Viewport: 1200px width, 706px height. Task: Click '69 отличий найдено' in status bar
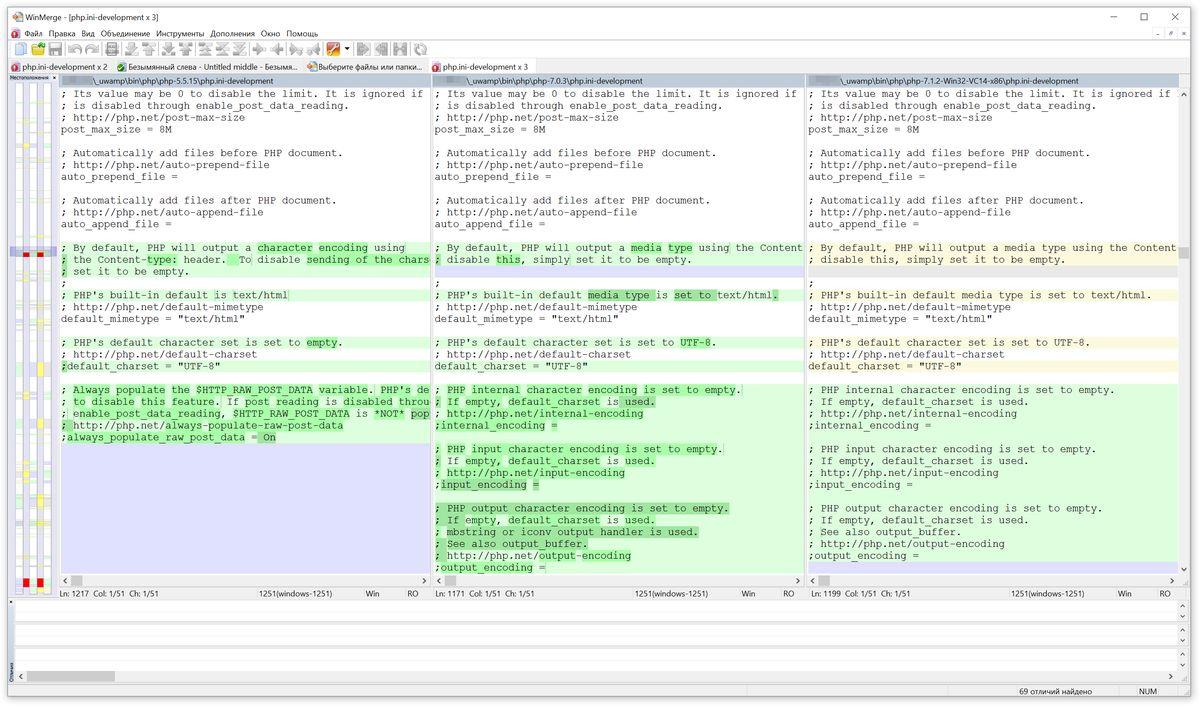coord(1056,691)
